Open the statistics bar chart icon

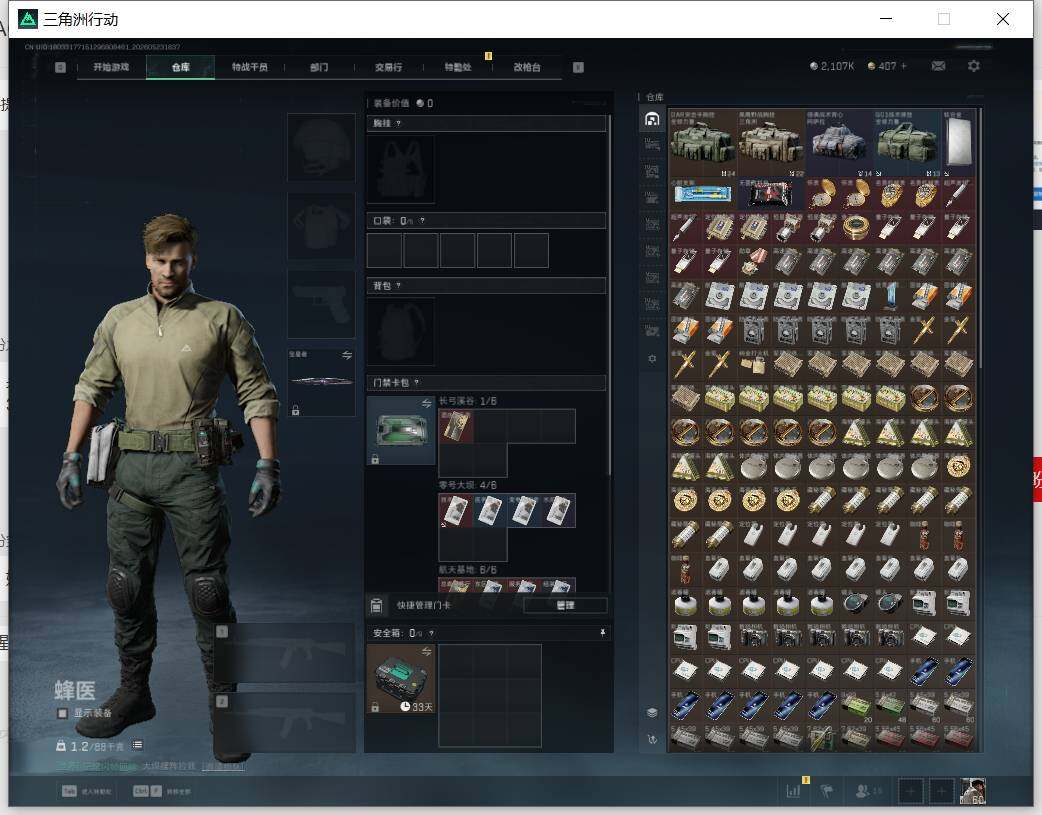[x=793, y=791]
